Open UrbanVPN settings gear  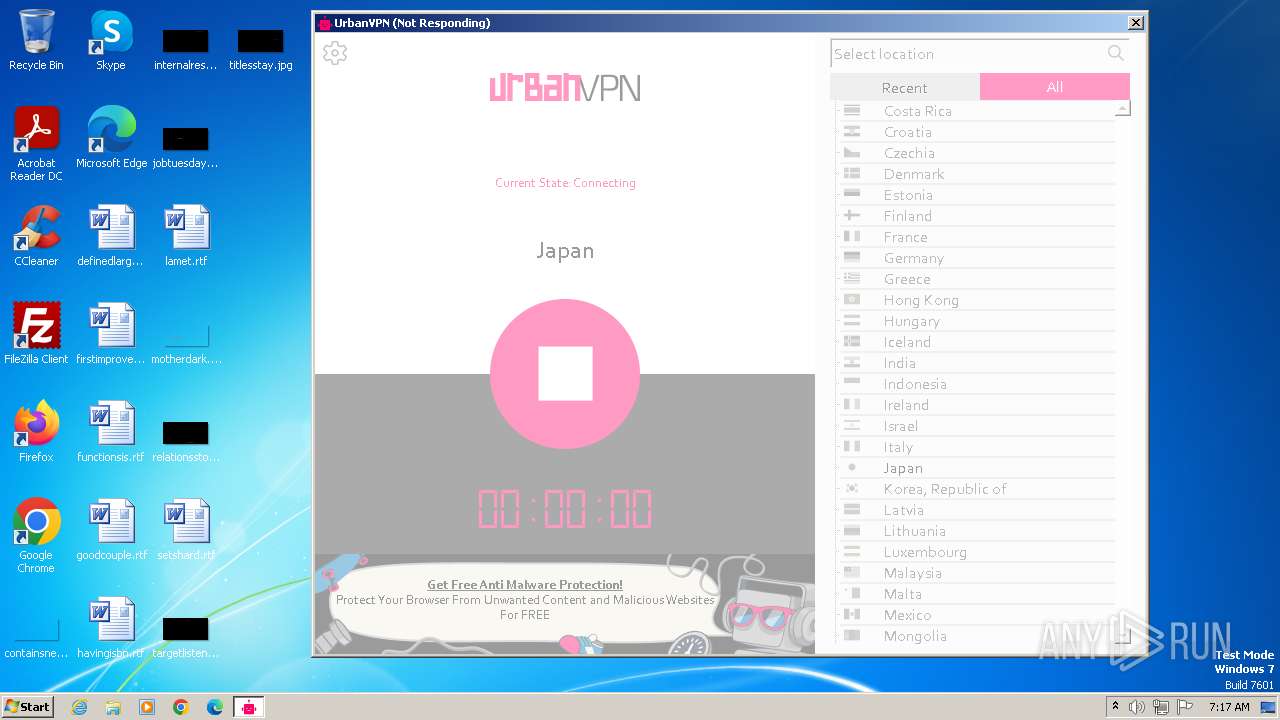[x=335, y=53]
